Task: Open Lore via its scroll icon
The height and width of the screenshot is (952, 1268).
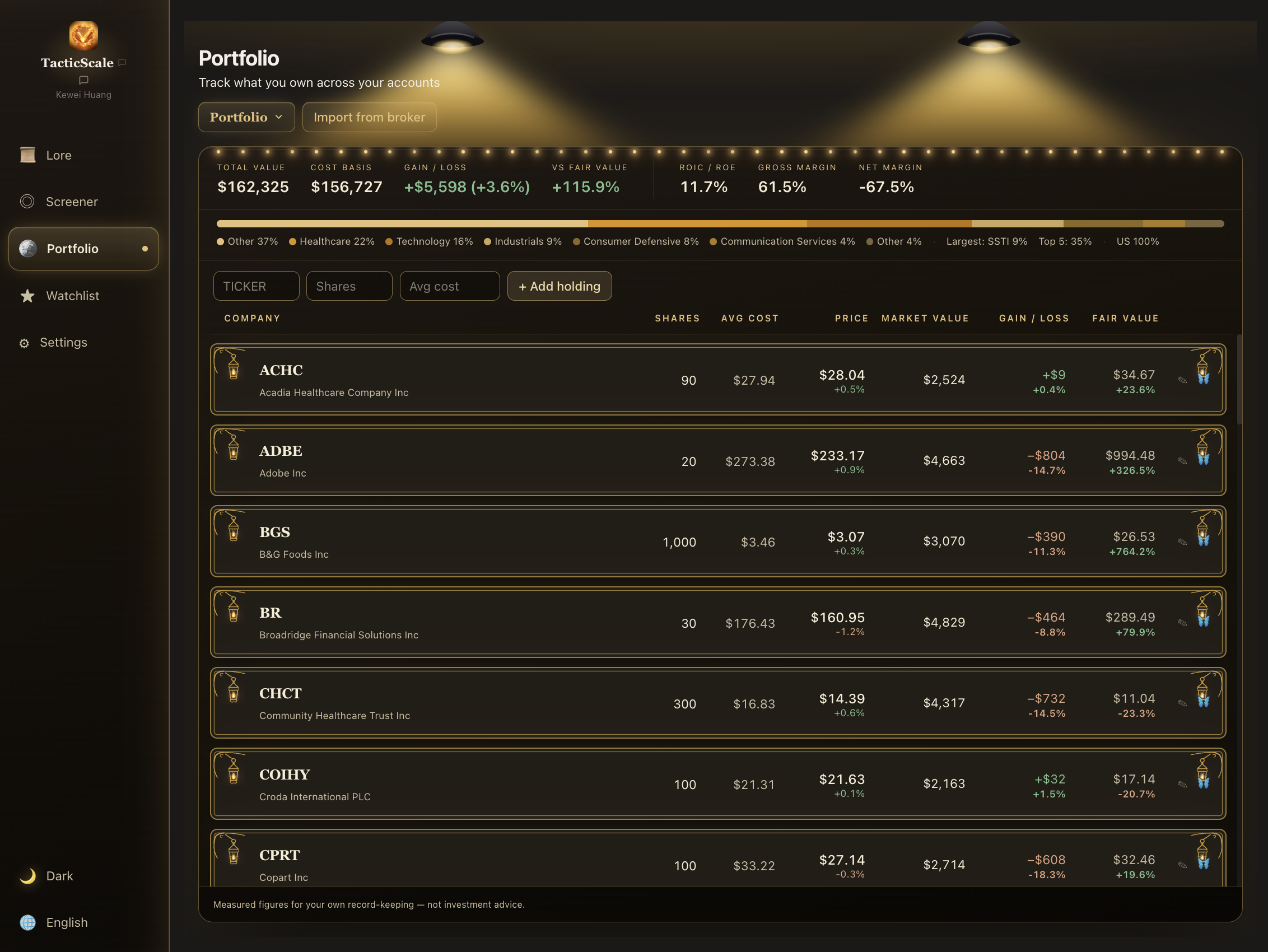Action: pyautogui.click(x=27, y=155)
